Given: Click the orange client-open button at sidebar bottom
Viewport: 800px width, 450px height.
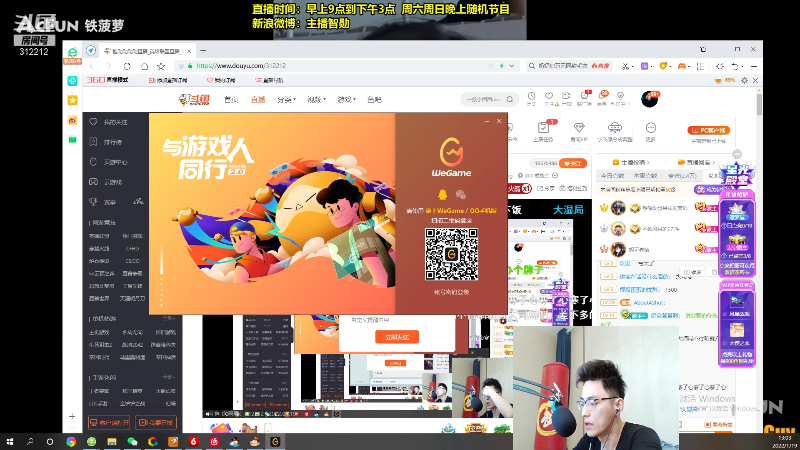Looking at the screenshot, I should pyautogui.click(x=109, y=422).
